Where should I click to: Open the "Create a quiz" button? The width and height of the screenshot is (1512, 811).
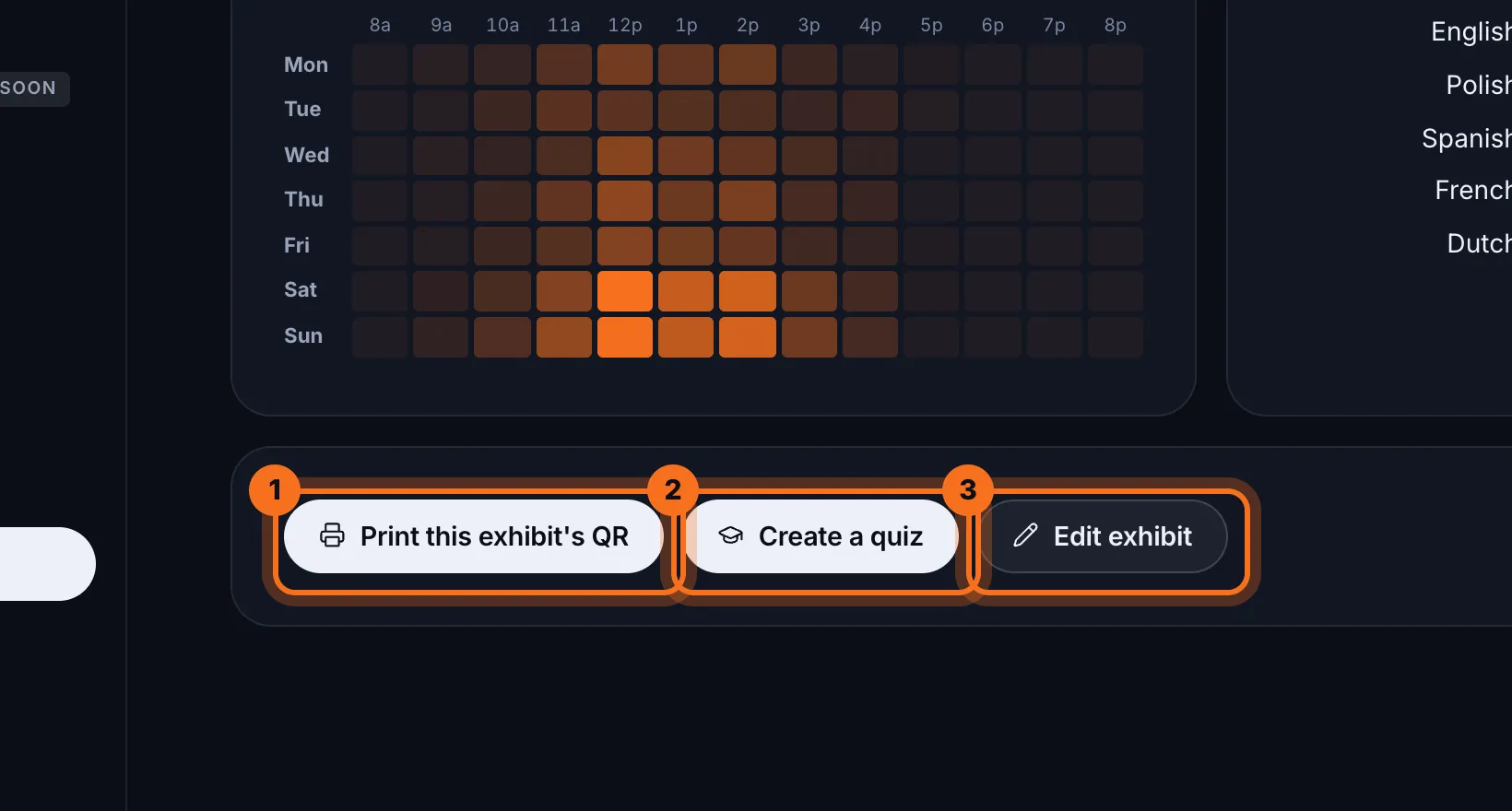click(821, 536)
